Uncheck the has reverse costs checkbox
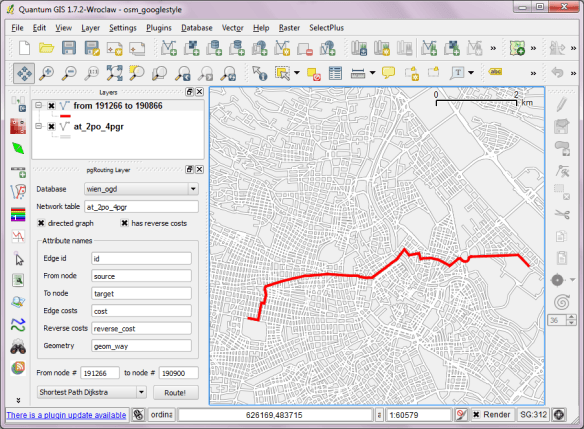 click(124, 223)
